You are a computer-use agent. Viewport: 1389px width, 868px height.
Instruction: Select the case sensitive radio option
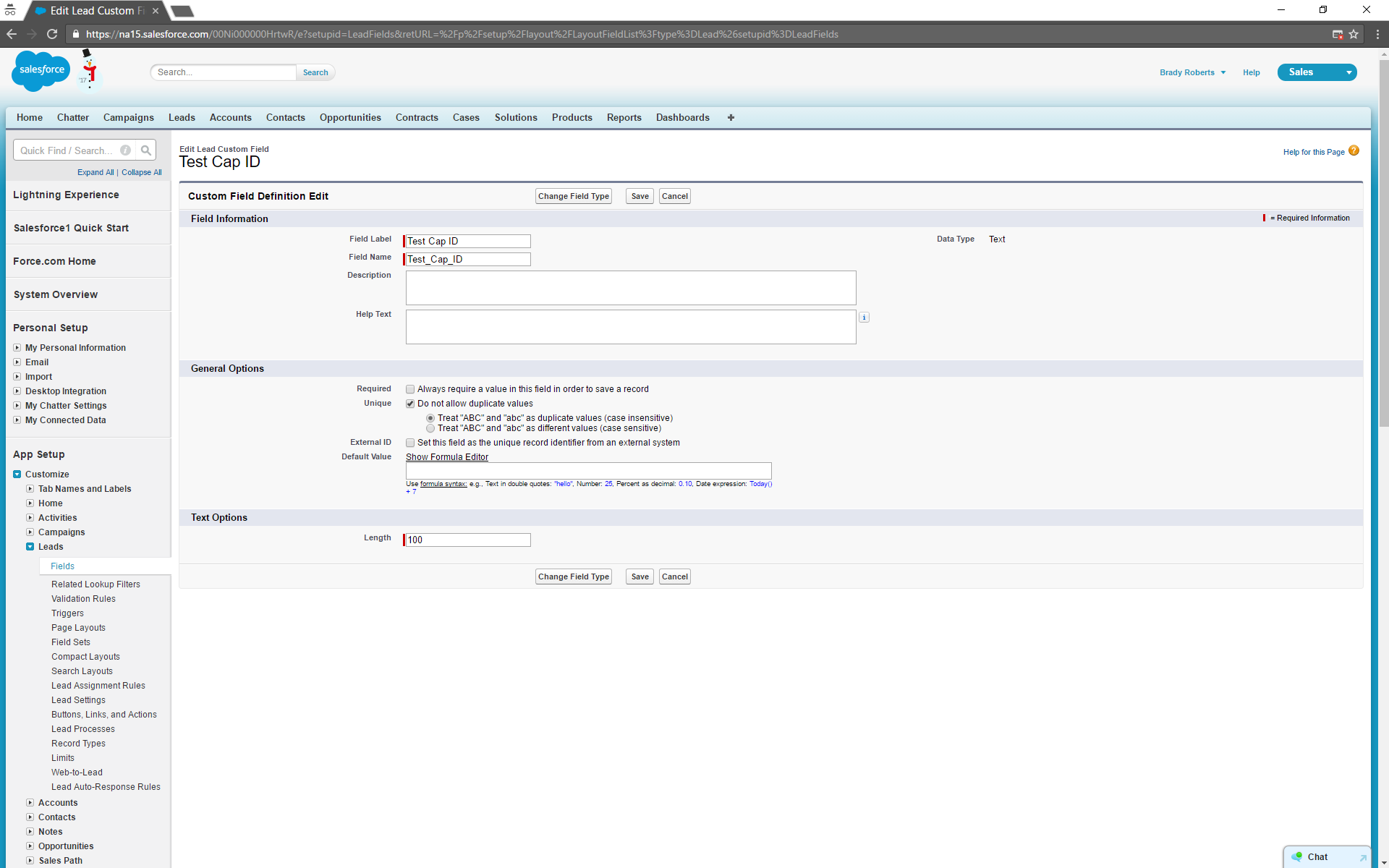pyautogui.click(x=430, y=428)
